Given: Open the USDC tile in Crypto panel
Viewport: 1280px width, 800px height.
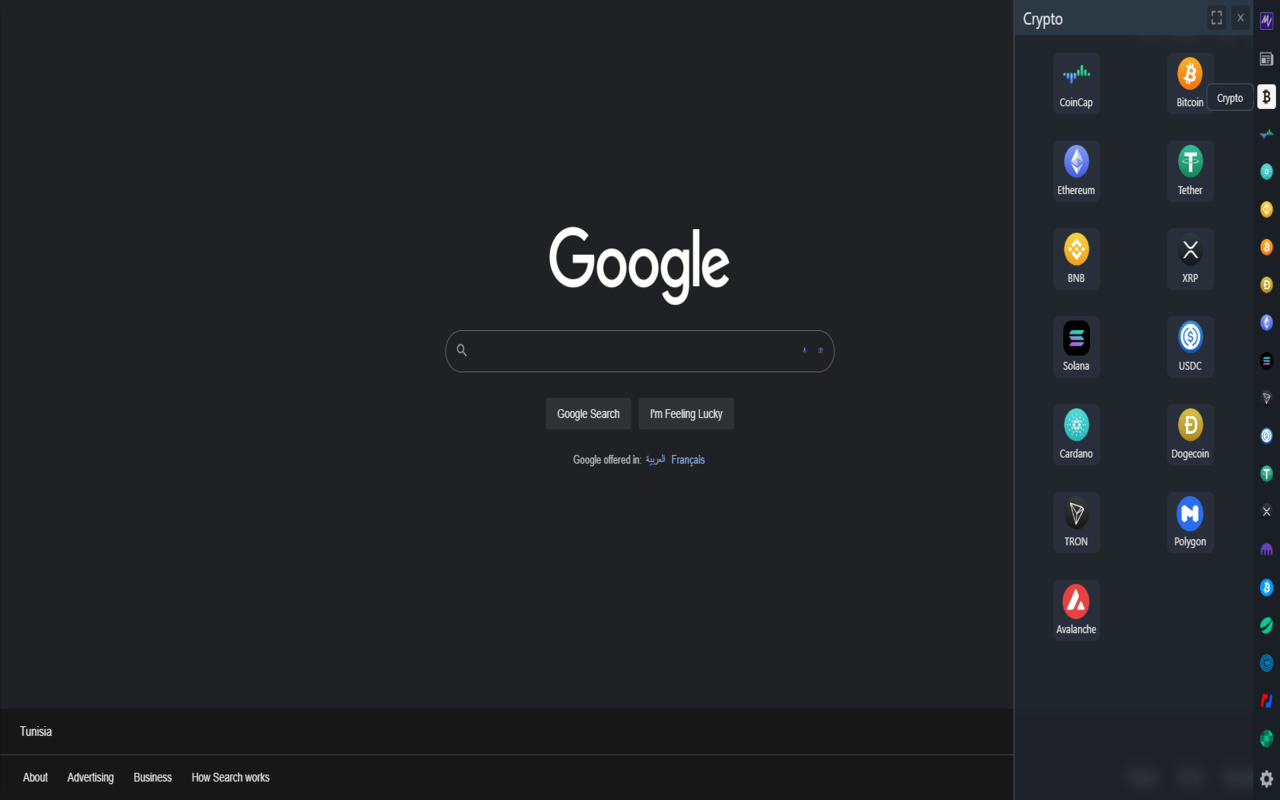Looking at the screenshot, I should click(x=1190, y=347).
